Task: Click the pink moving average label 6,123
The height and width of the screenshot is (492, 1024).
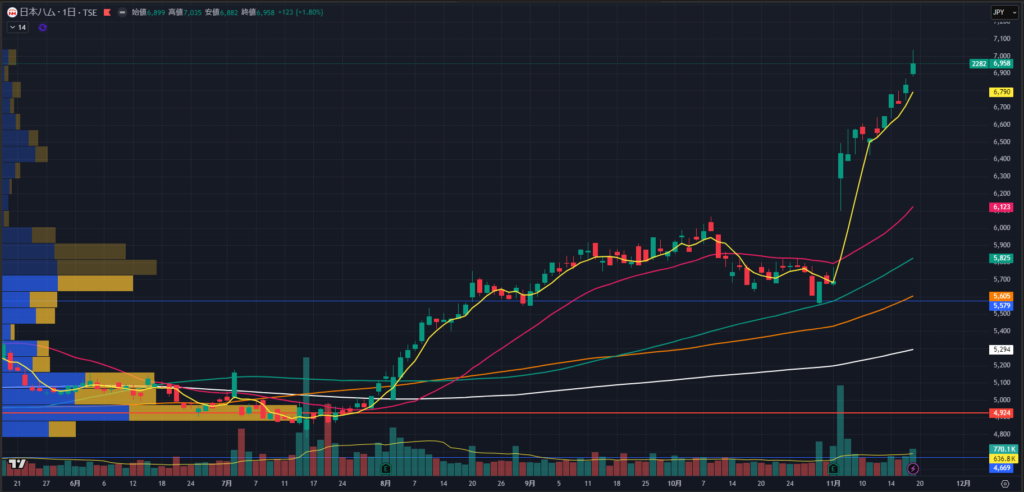Action: 1001,207
